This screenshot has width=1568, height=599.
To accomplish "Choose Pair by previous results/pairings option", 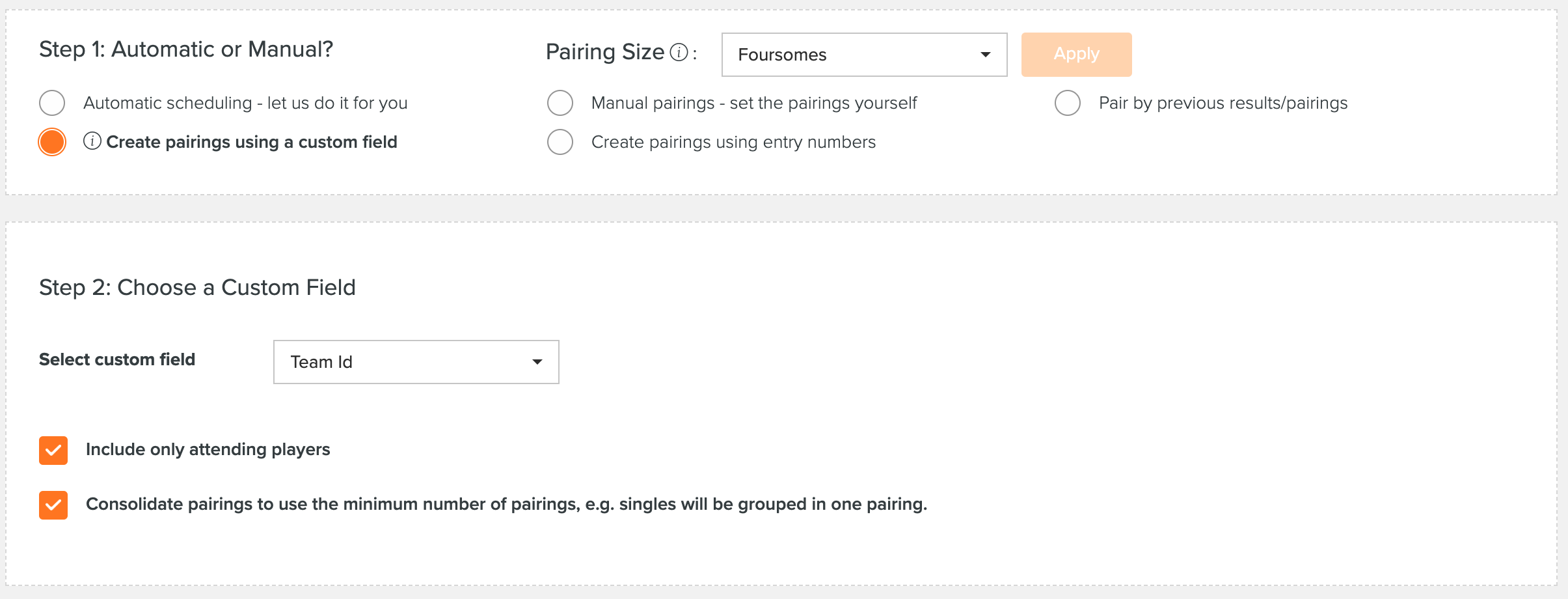I will tap(1068, 103).
